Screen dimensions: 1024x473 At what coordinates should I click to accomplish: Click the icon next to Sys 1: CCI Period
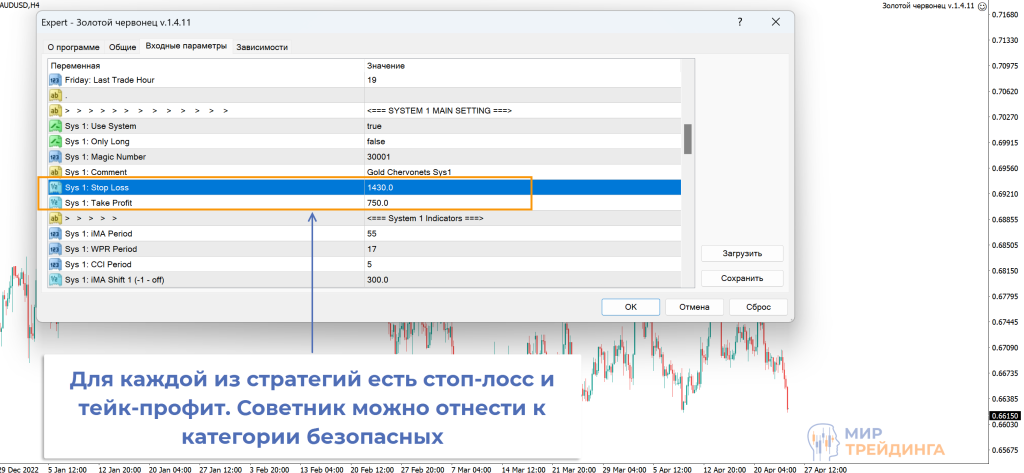(56, 264)
